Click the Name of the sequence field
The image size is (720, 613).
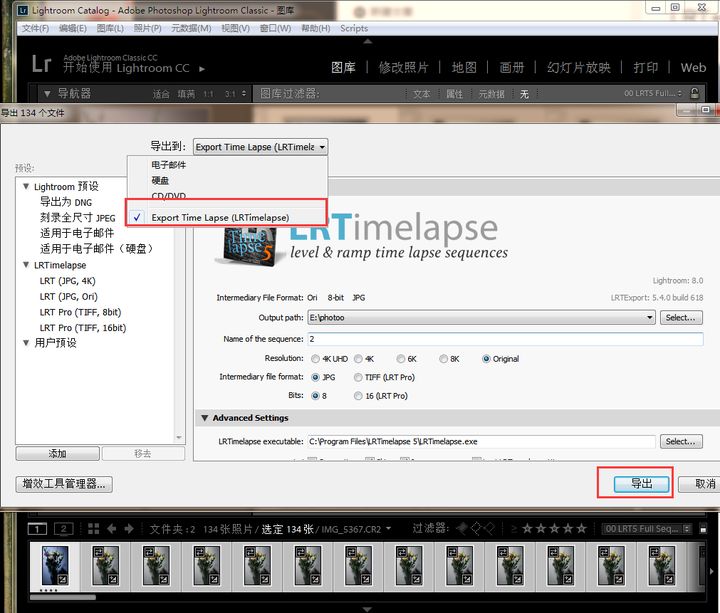coord(505,339)
